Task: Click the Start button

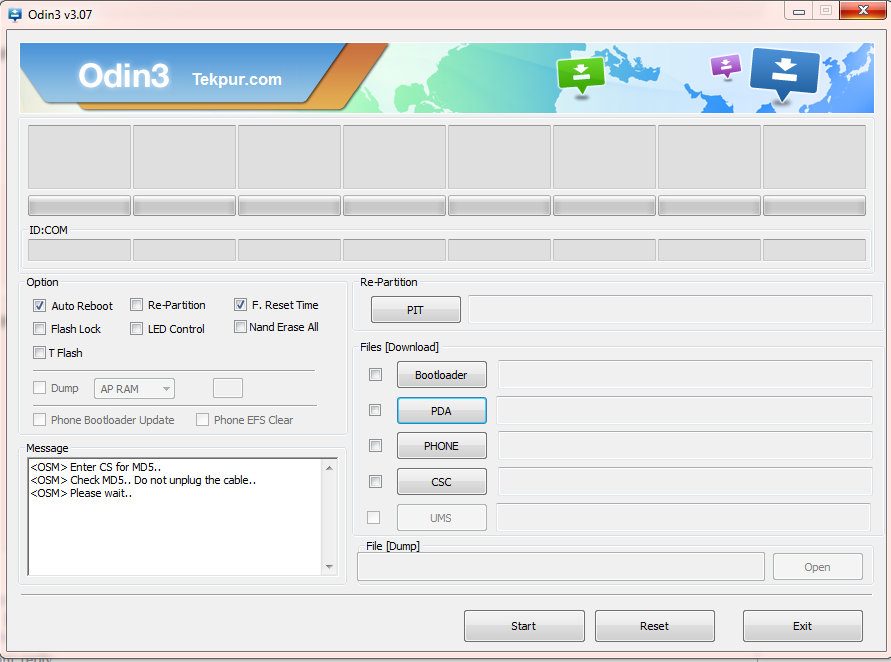Action: click(524, 626)
